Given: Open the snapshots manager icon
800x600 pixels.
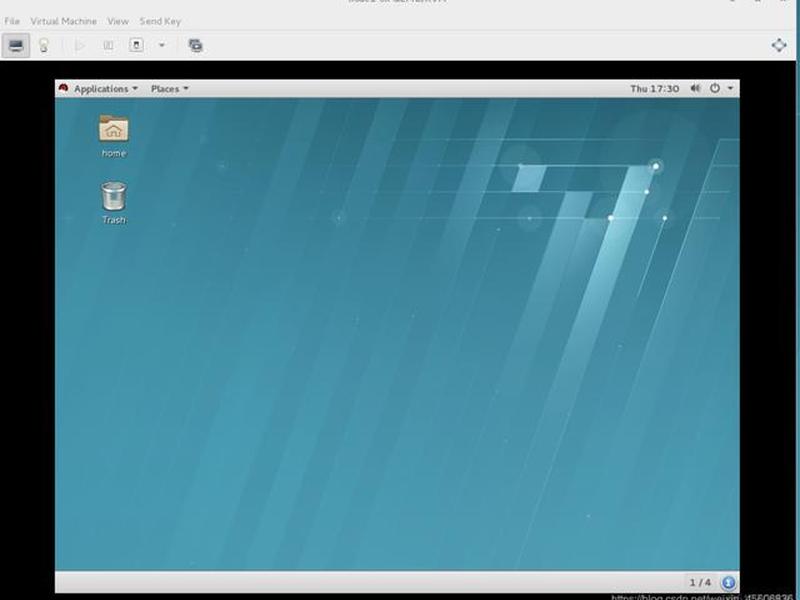Looking at the screenshot, I should point(195,45).
